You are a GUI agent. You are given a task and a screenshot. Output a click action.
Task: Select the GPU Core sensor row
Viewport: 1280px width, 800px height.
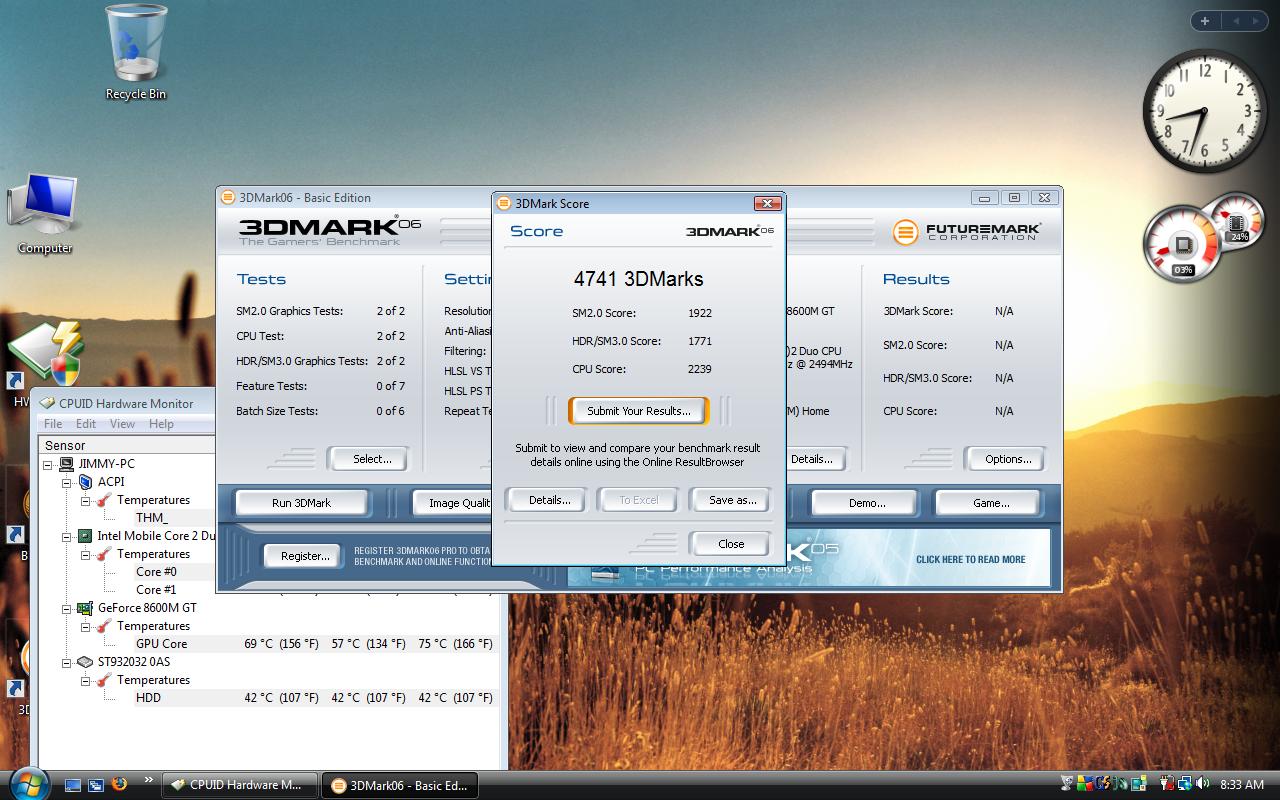point(316,644)
